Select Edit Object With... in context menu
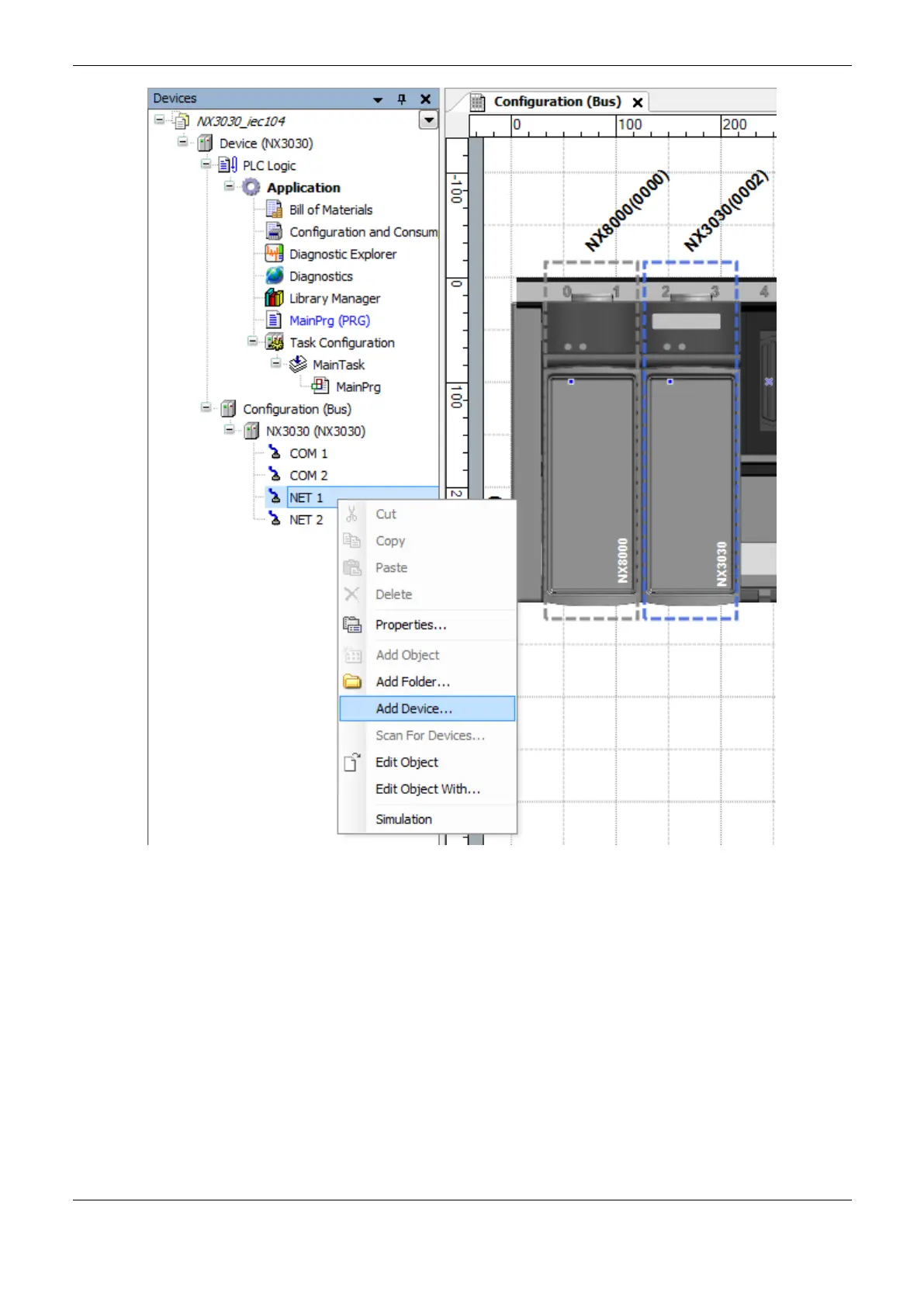This screenshot has width=924, height=1306. point(427,789)
